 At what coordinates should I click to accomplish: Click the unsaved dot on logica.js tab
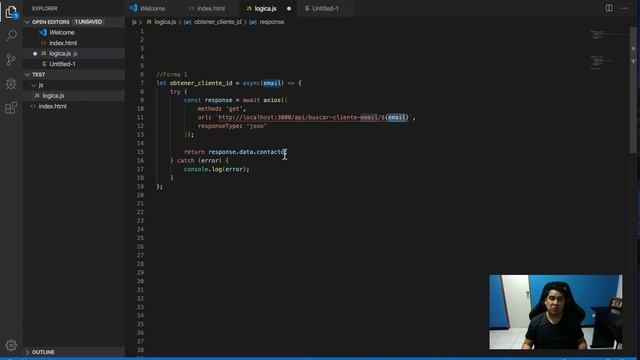tap(289, 9)
